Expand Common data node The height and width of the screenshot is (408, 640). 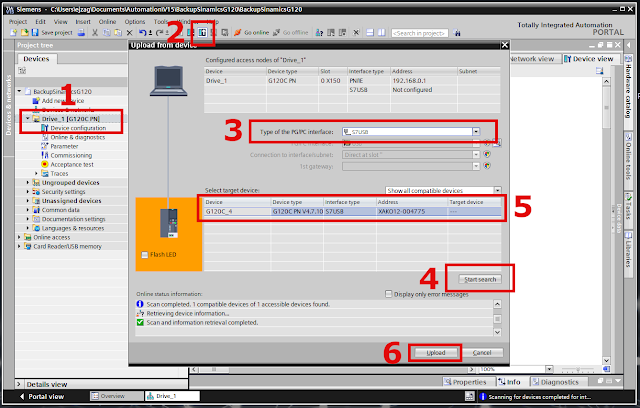point(28,210)
